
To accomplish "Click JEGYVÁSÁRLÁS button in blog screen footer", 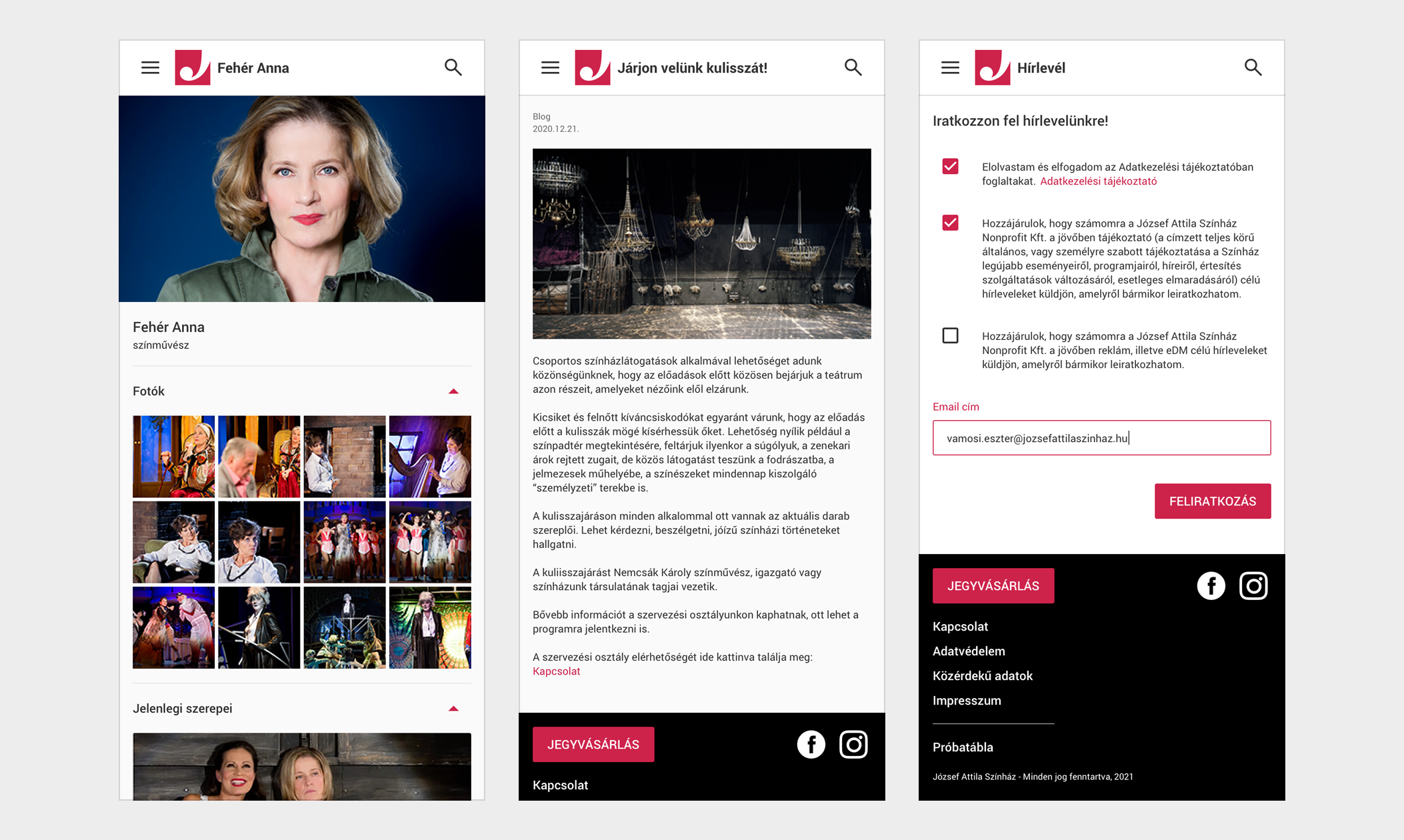I will click(593, 745).
